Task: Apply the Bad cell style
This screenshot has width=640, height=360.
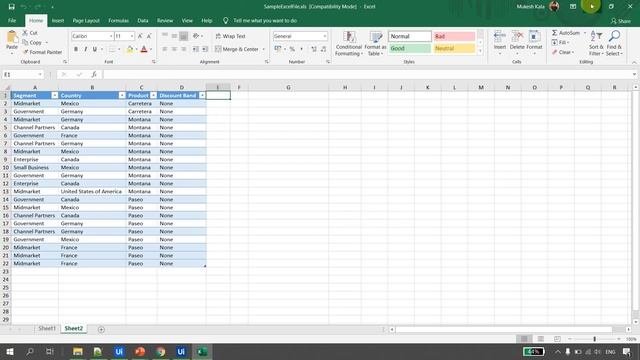Action: [454, 36]
